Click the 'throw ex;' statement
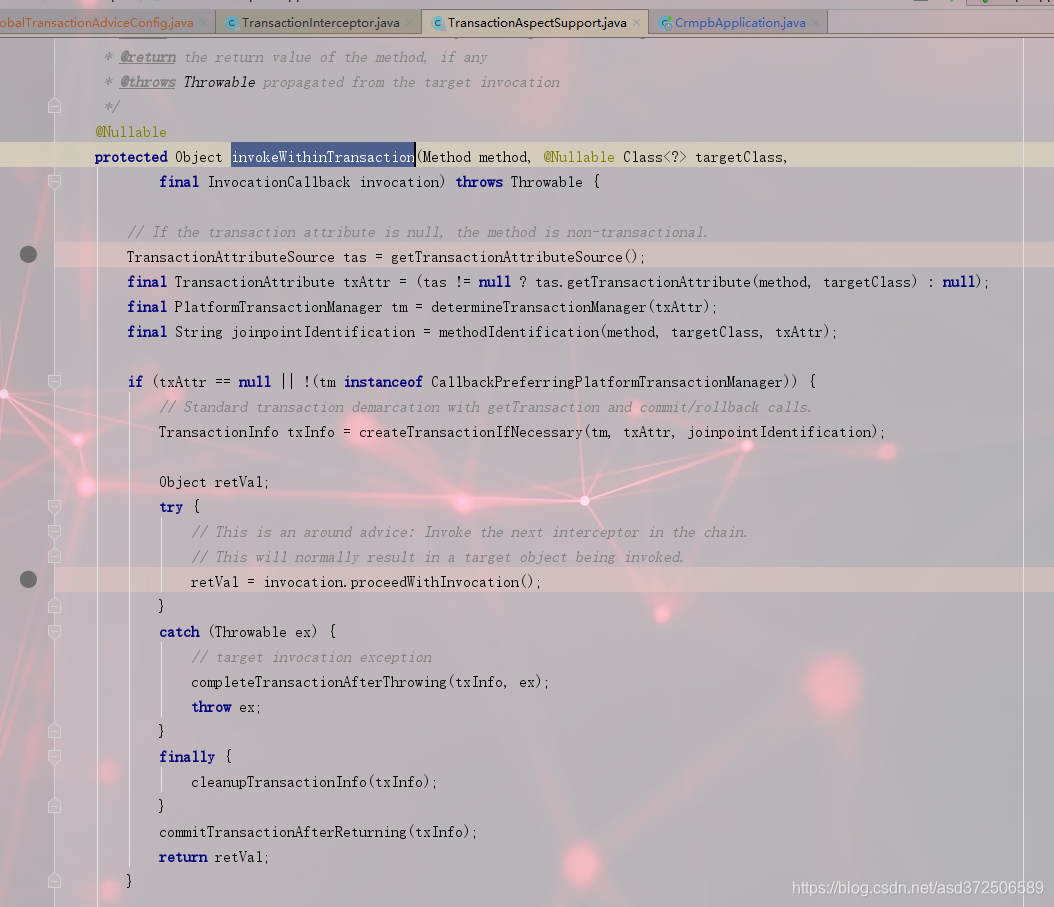This screenshot has width=1054, height=907. [226, 707]
